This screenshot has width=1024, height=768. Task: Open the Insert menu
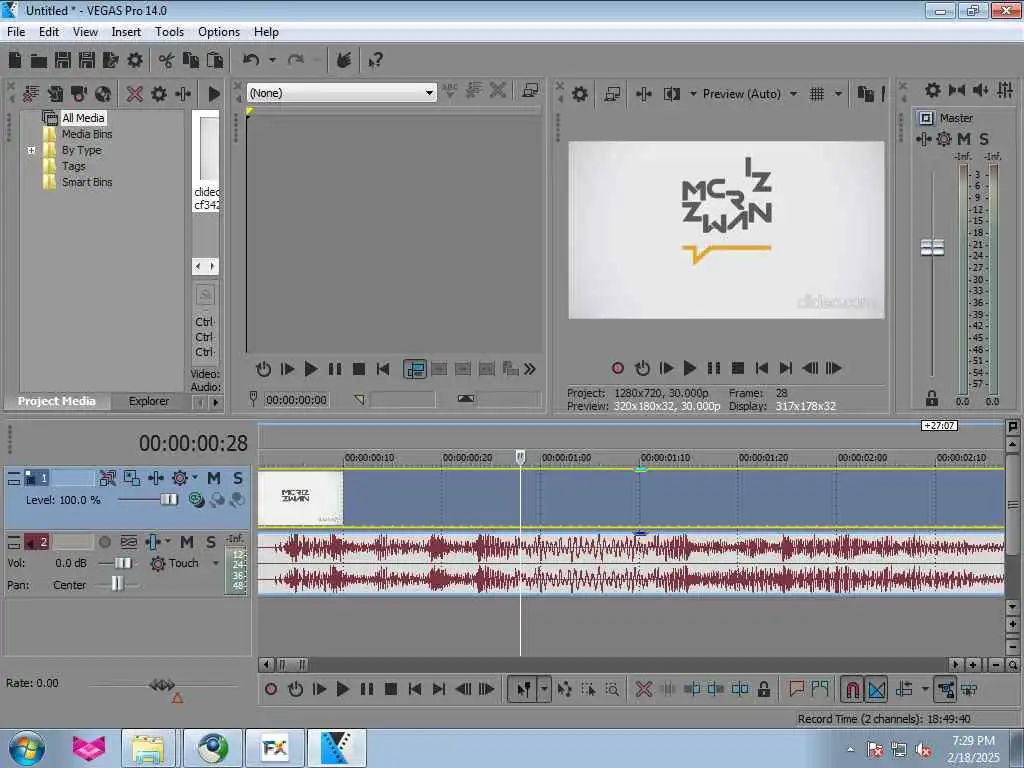tap(126, 32)
